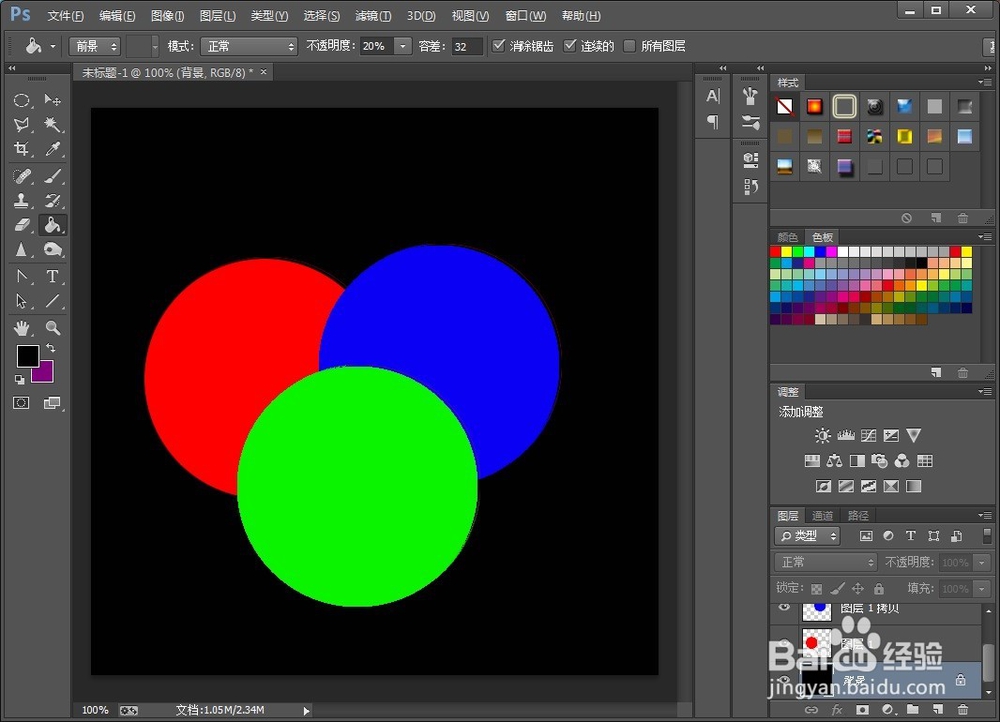Image resolution: width=1000 pixels, height=722 pixels.
Task: Enable all layers checkbox (所有图层)
Action: coord(629,46)
